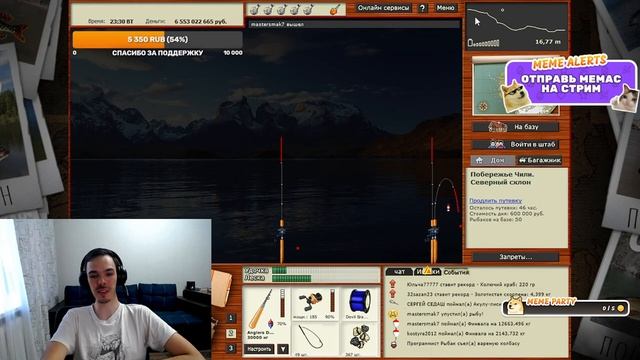The height and width of the screenshot is (360, 640).
Task: Click Войти в штаб button
Action: coord(516,144)
